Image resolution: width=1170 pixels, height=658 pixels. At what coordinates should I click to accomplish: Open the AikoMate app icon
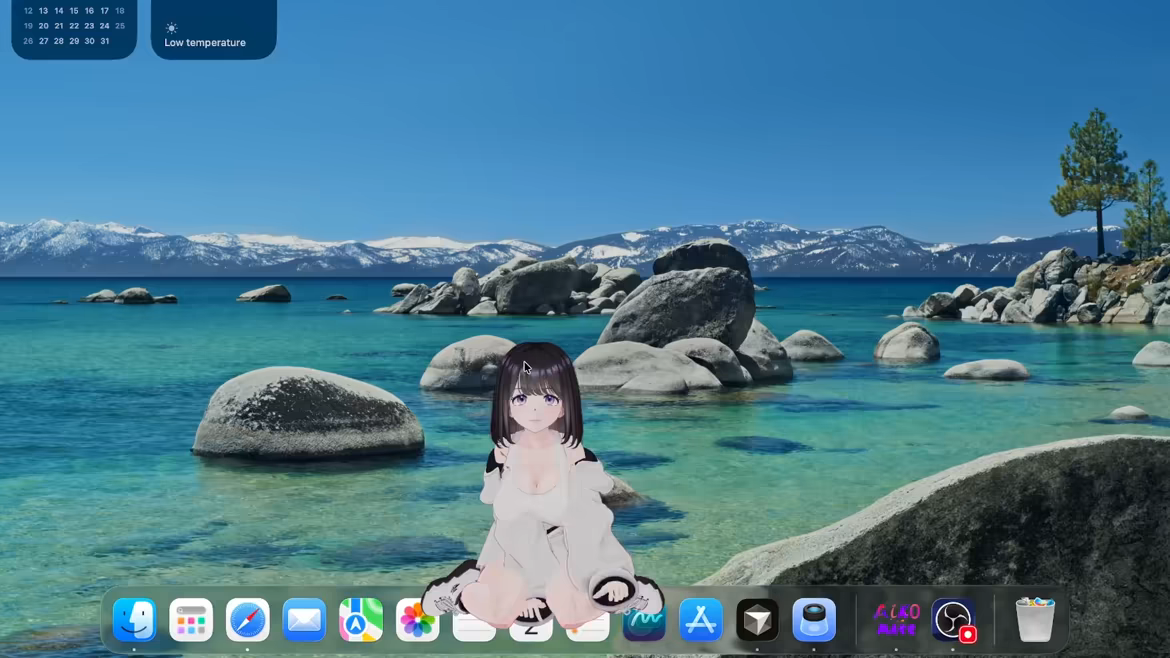pyautogui.click(x=896, y=619)
